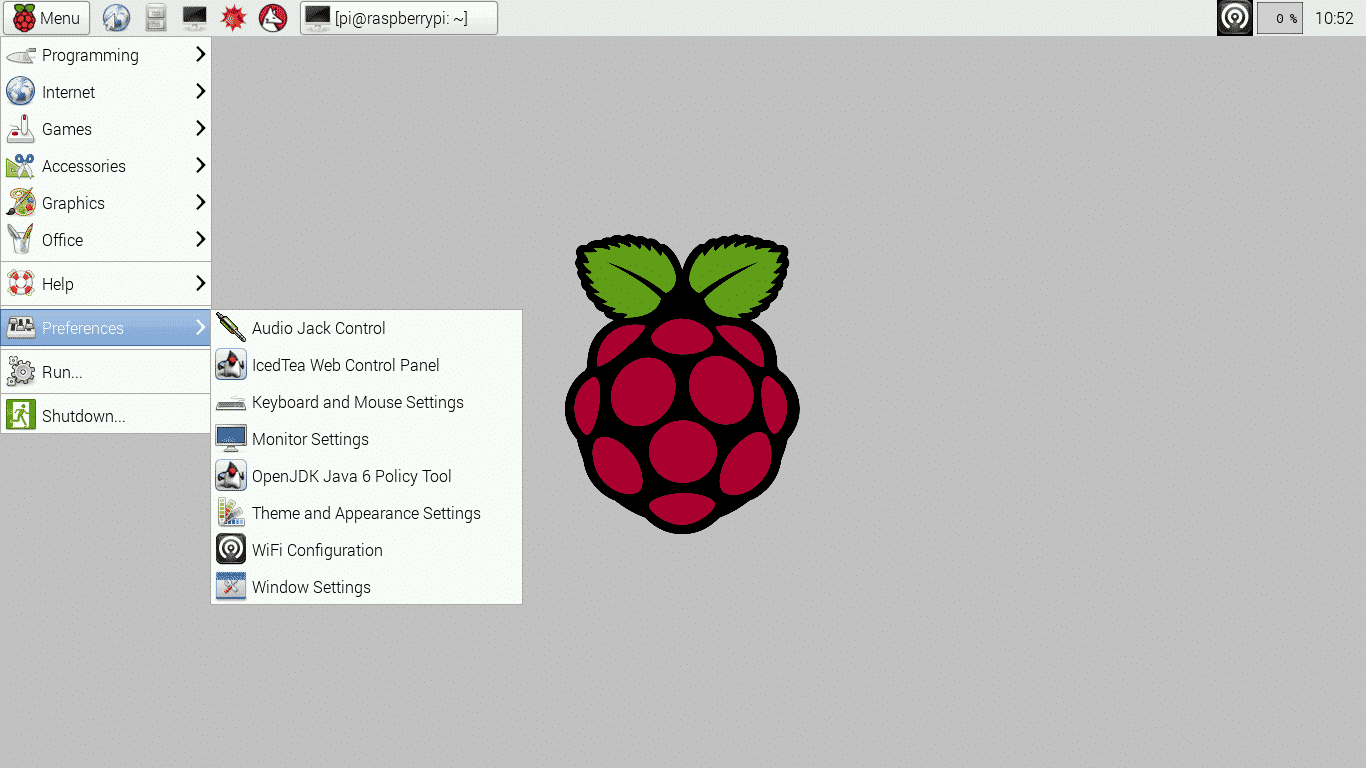Click the Internet globe category icon
The image size is (1366, 768).
21,92
